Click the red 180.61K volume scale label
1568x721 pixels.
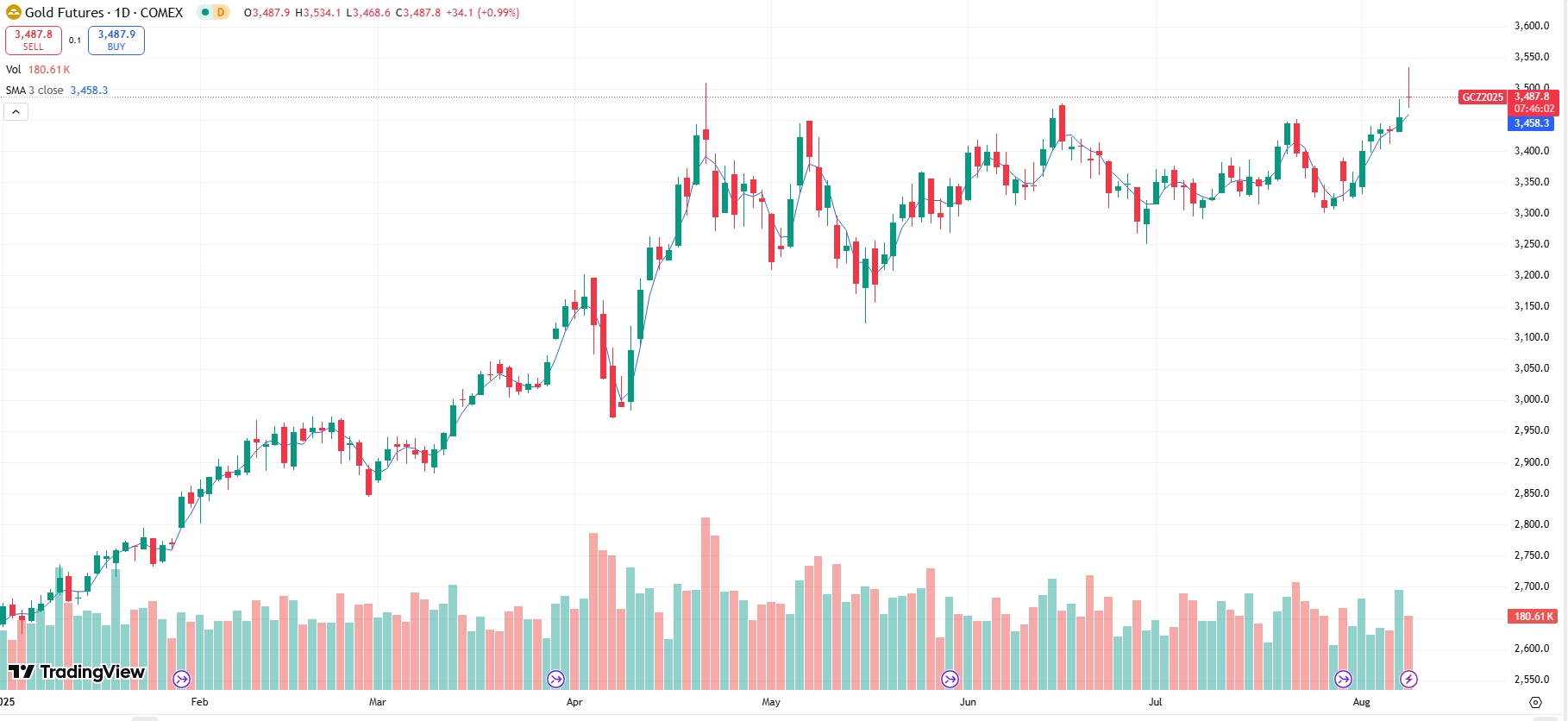pos(1534,617)
